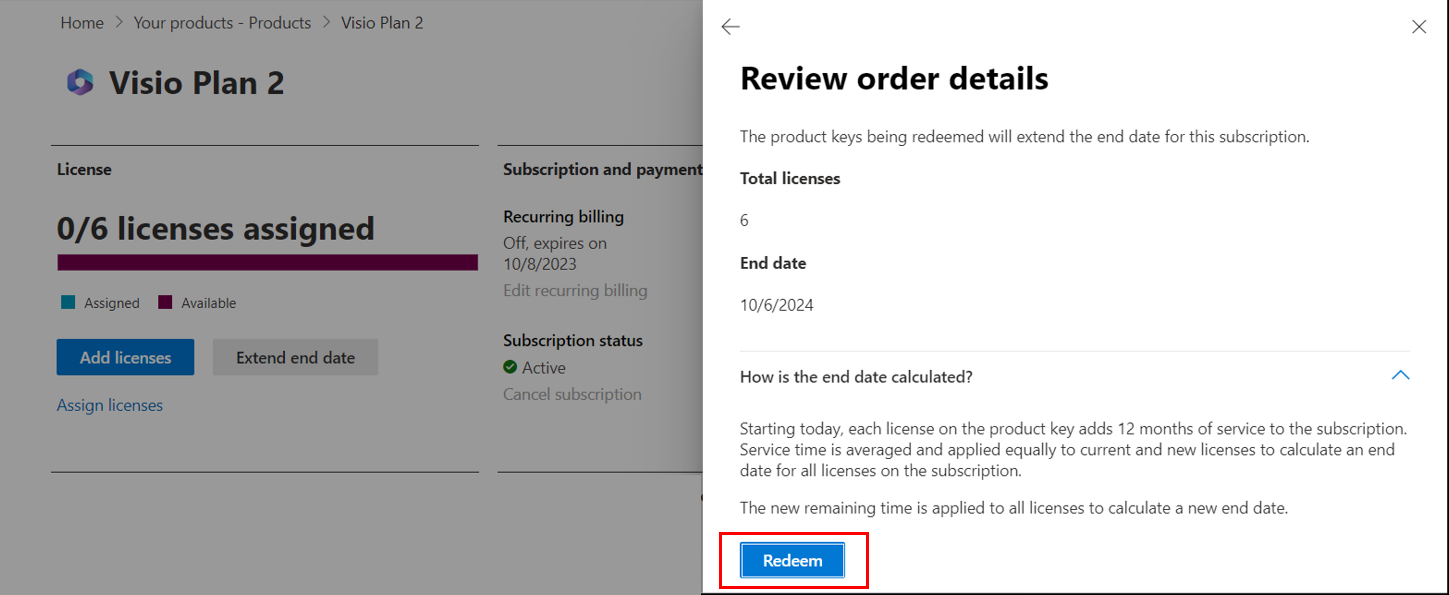This screenshot has height=595, width=1449.
Task: Click the Visio Plan 2 breadcrumb item
Action: (x=382, y=22)
